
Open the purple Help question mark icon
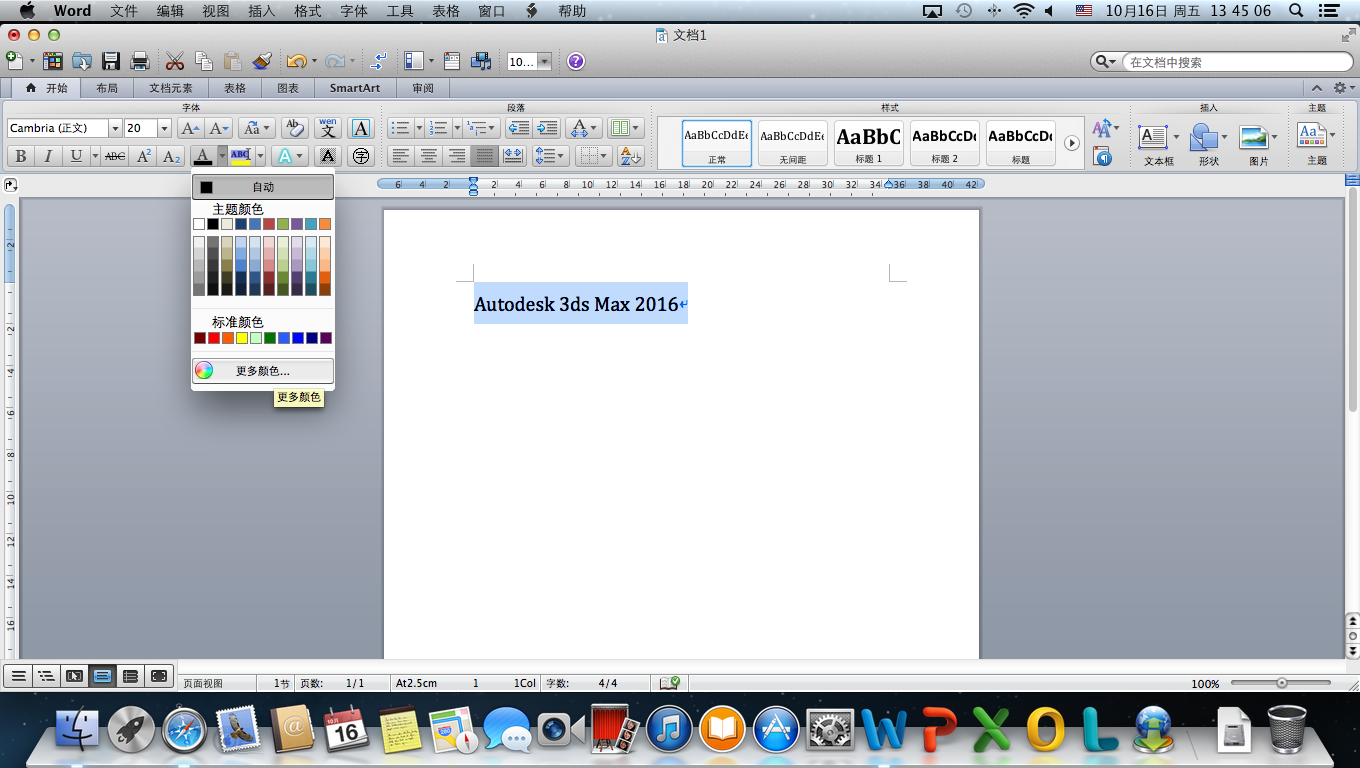click(x=576, y=61)
